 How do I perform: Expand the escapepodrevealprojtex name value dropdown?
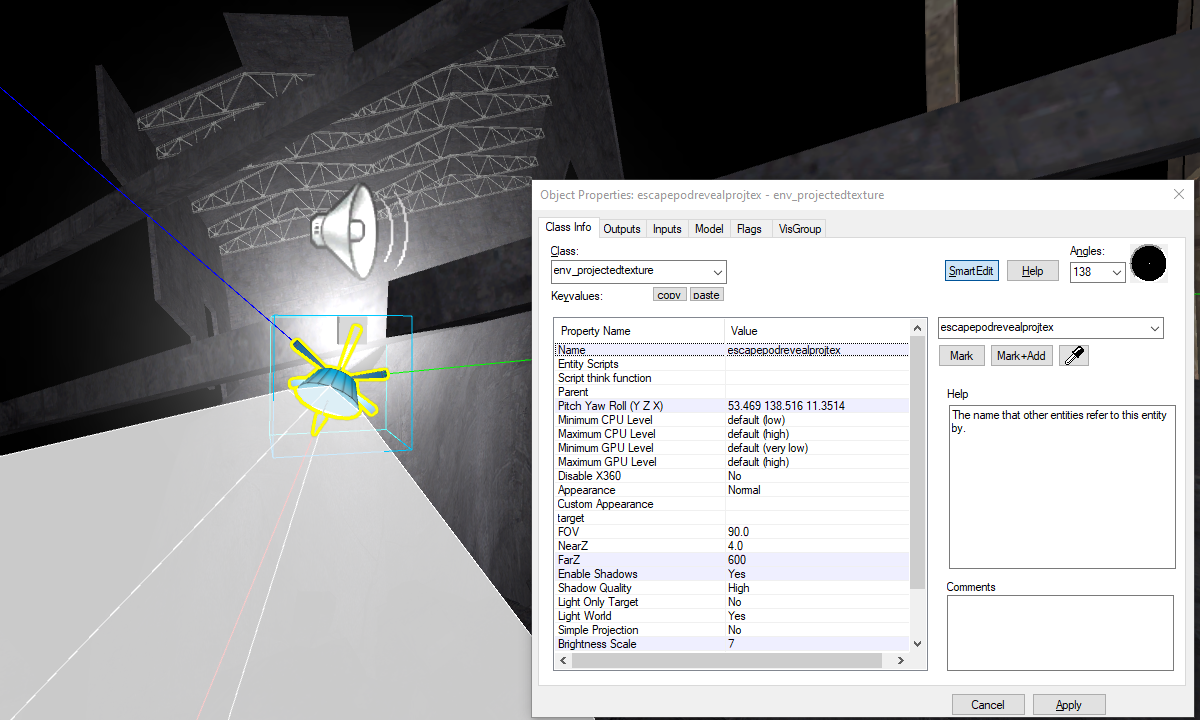click(1155, 327)
